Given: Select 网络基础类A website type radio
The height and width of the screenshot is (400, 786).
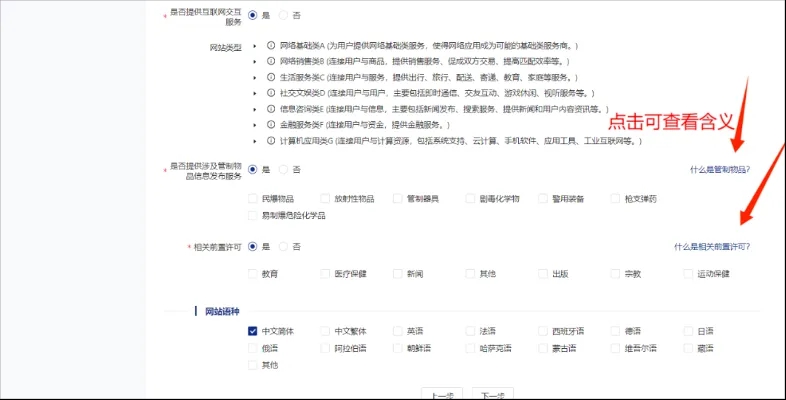Looking at the screenshot, I should point(271,46).
